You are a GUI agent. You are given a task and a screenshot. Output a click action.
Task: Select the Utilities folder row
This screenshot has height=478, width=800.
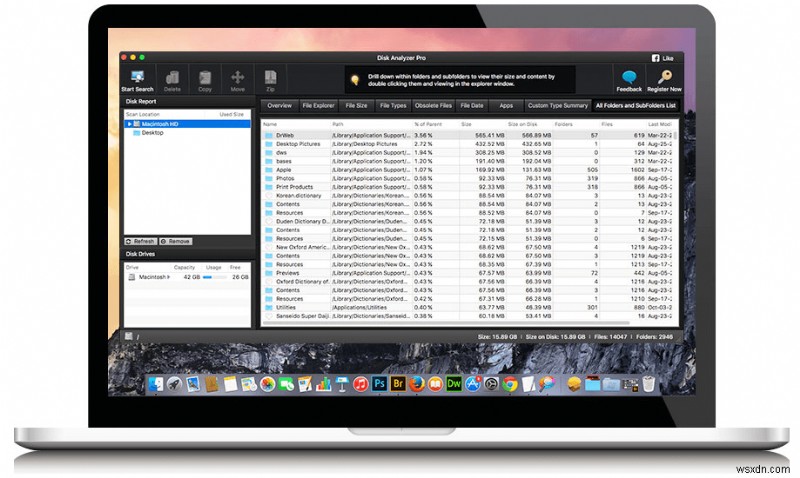click(x=467, y=308)
